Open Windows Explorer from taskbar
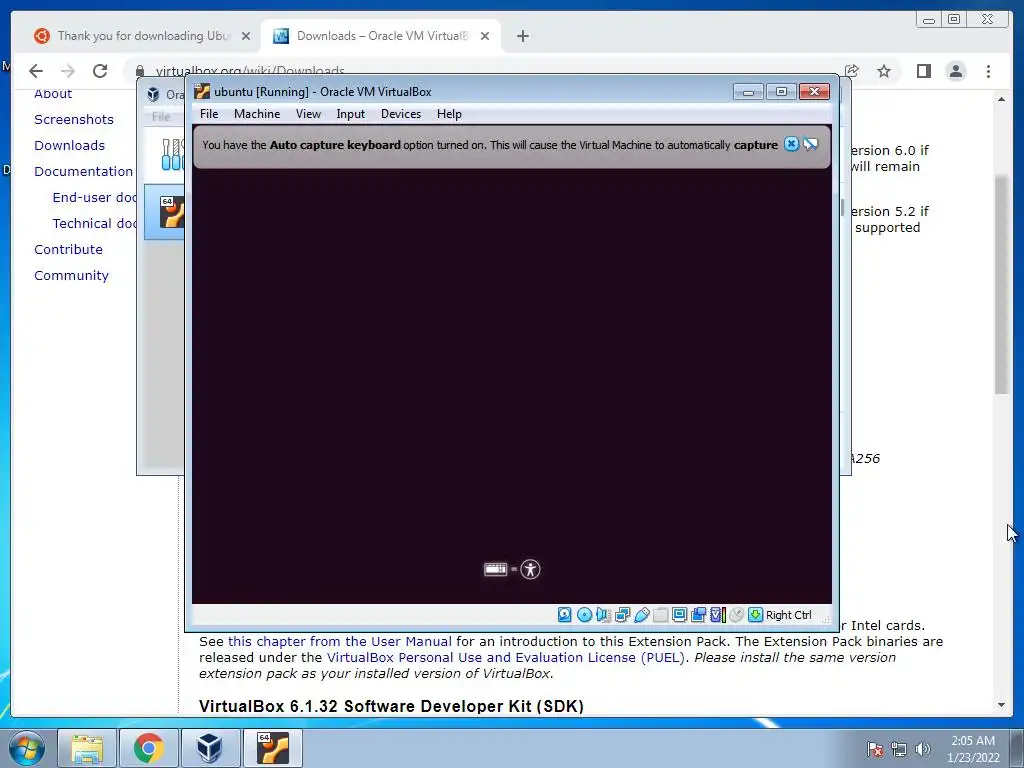Viewport: 1024px width, 768px height. coord(87,748)
